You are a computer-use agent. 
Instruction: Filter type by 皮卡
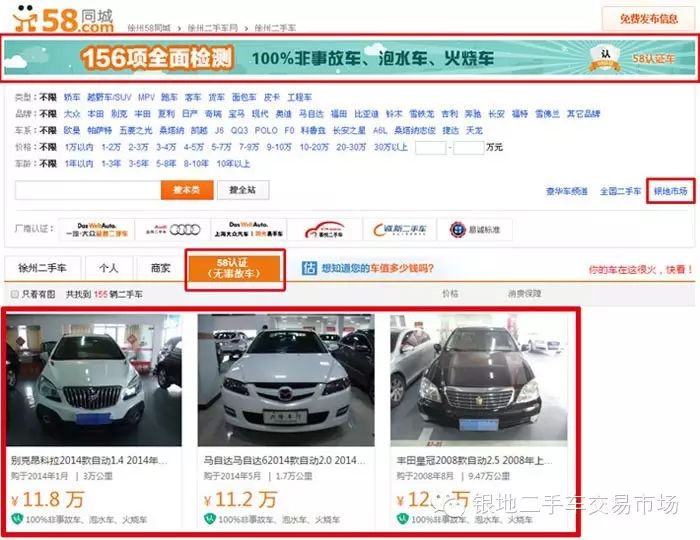[x=272, y=97]
